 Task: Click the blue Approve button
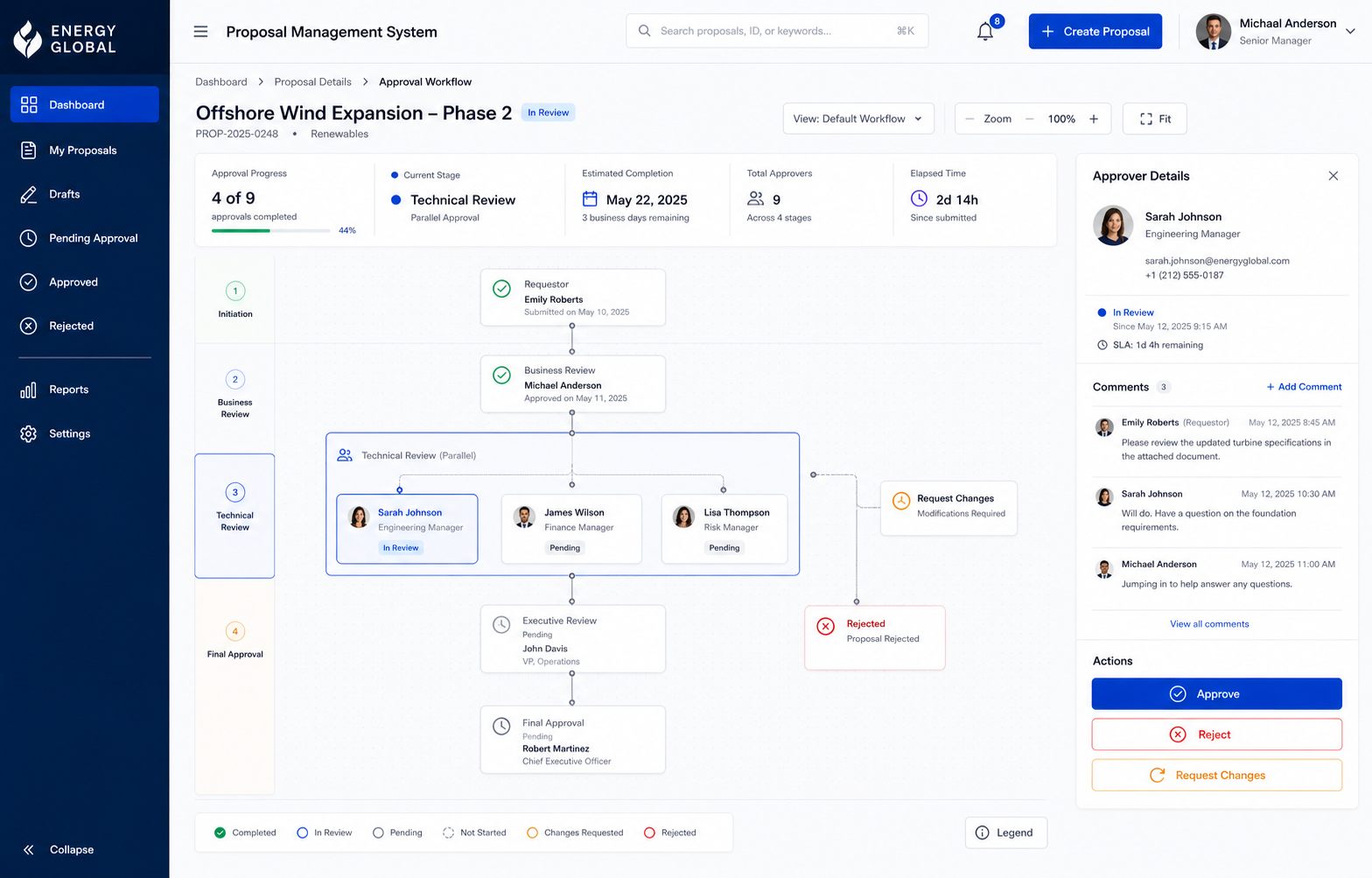[1216, 694]
